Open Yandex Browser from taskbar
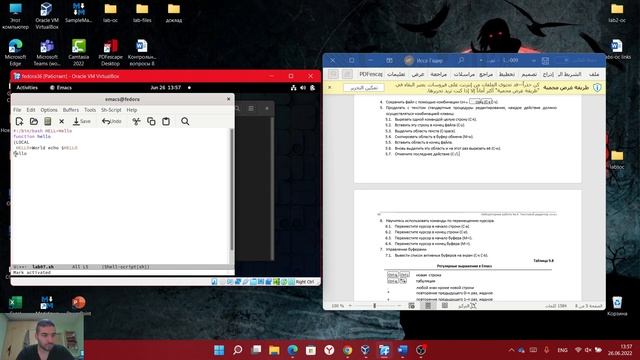 coord(329,350)
